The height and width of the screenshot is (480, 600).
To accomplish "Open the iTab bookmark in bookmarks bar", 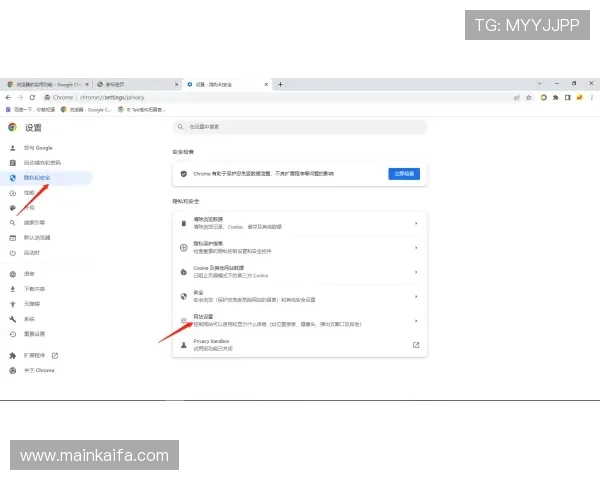I will tap(142, 109).
